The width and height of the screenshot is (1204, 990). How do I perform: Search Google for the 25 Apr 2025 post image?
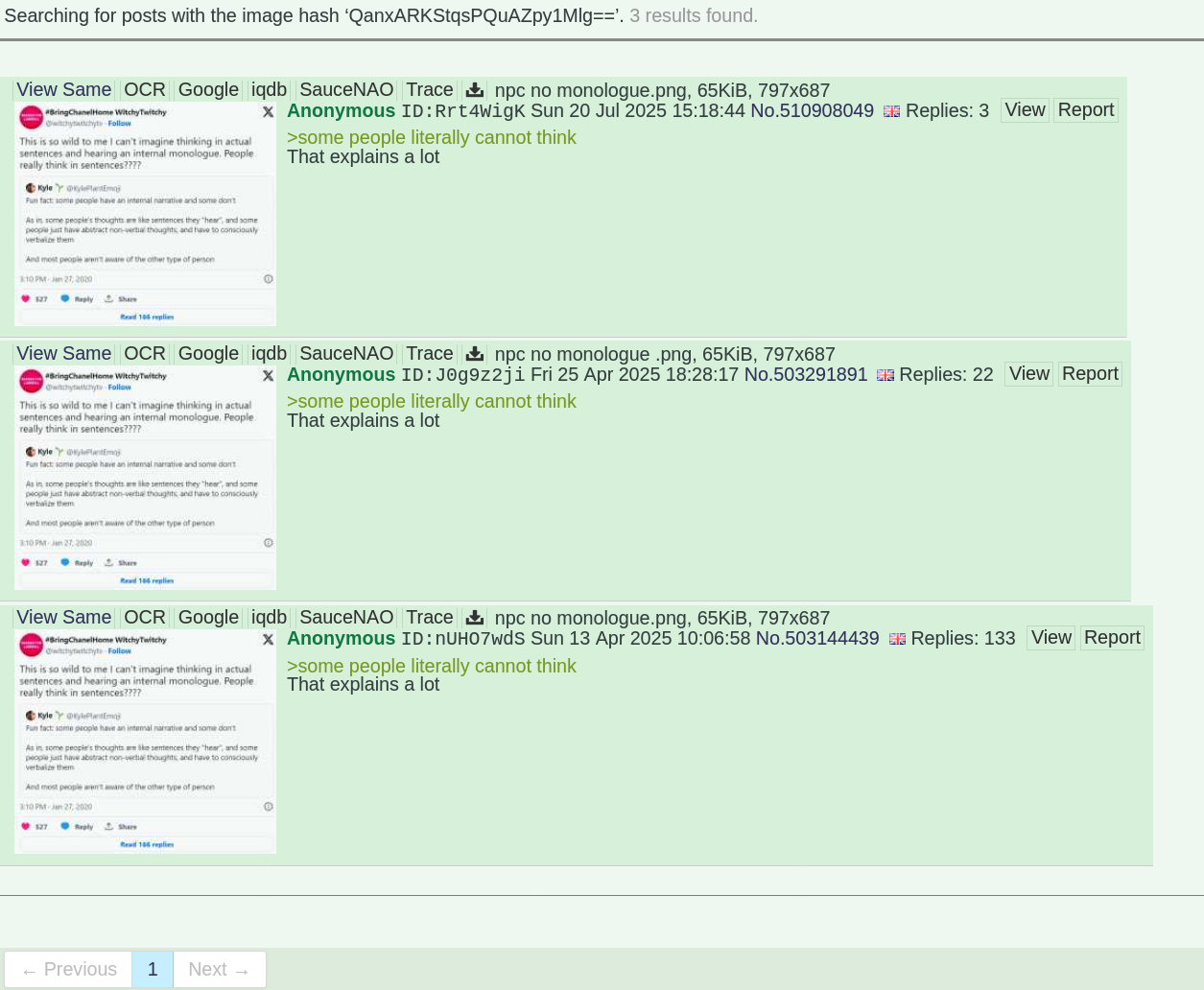208,353
